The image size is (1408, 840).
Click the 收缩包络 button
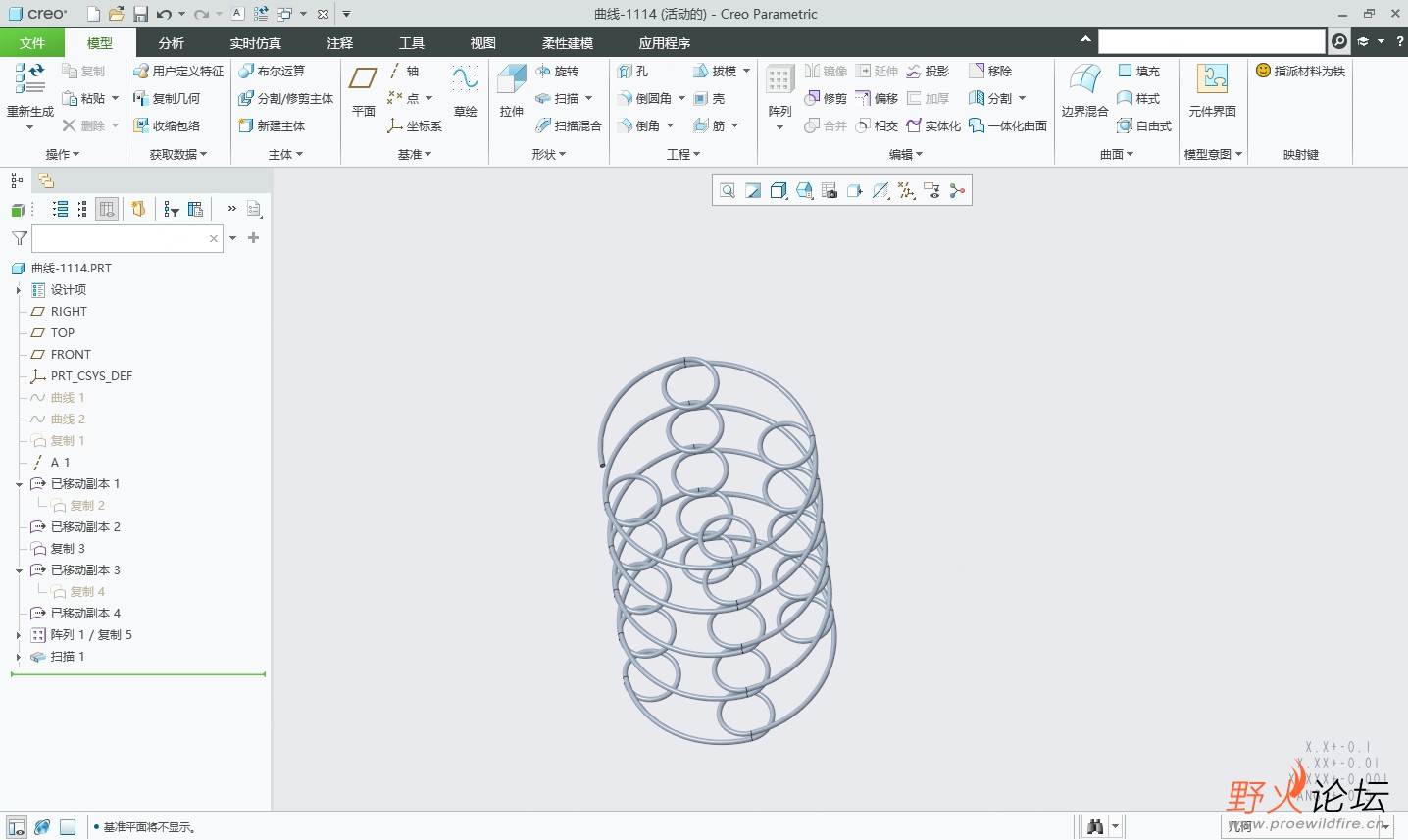[167, 125]
